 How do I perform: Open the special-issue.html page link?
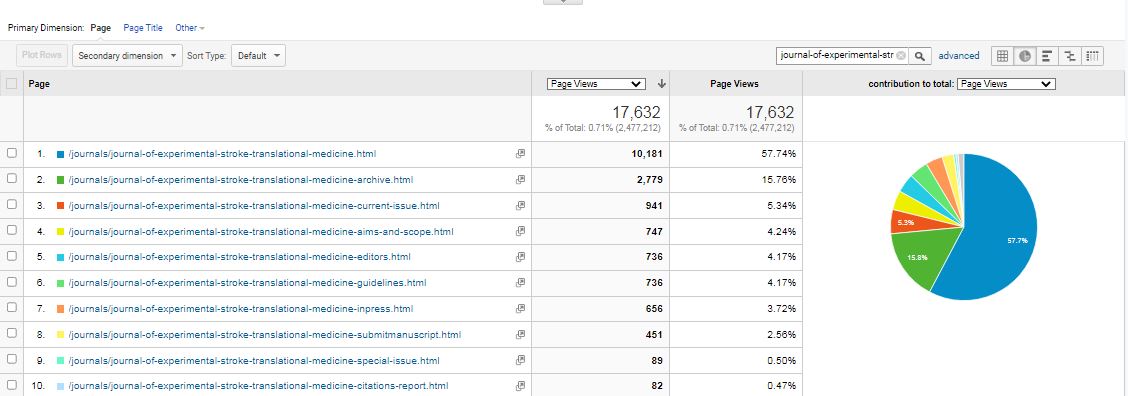253,360
